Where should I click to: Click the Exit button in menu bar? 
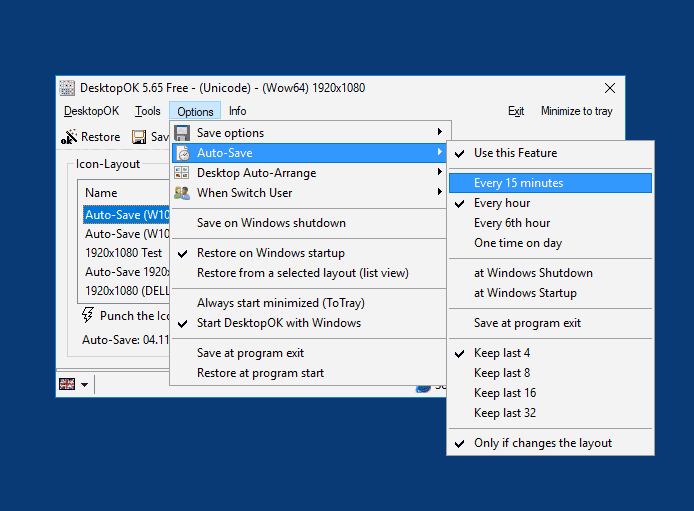pos(516,111)
